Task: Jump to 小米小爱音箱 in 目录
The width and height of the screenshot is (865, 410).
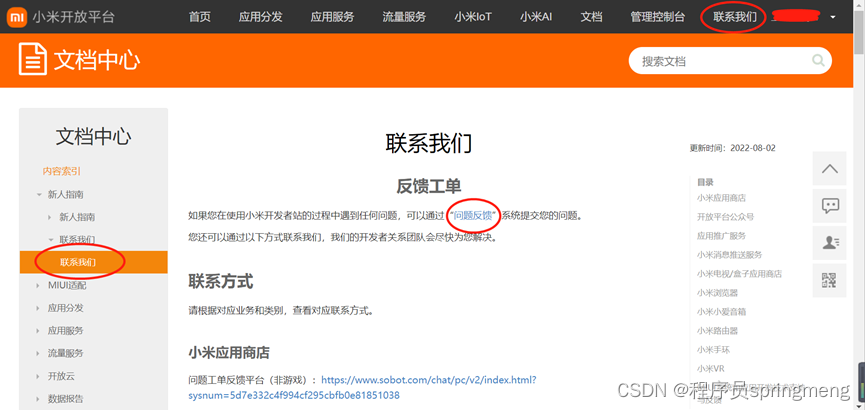Action: [x=722, y=311]
